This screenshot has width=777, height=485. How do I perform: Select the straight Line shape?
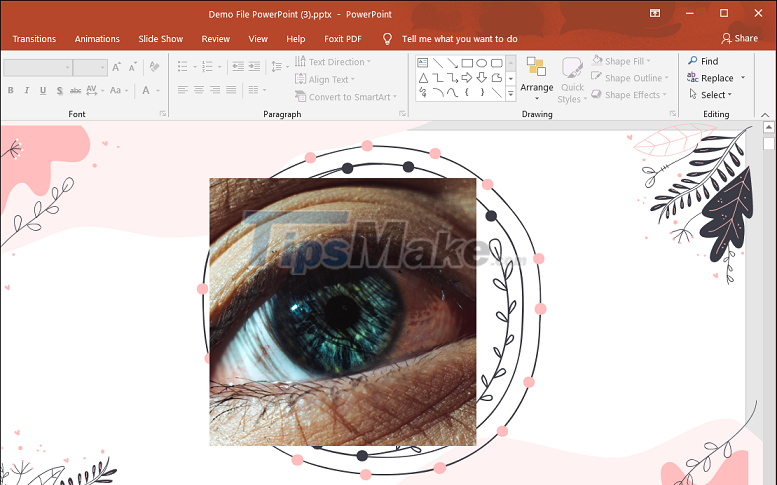click(x=438, y=62)
